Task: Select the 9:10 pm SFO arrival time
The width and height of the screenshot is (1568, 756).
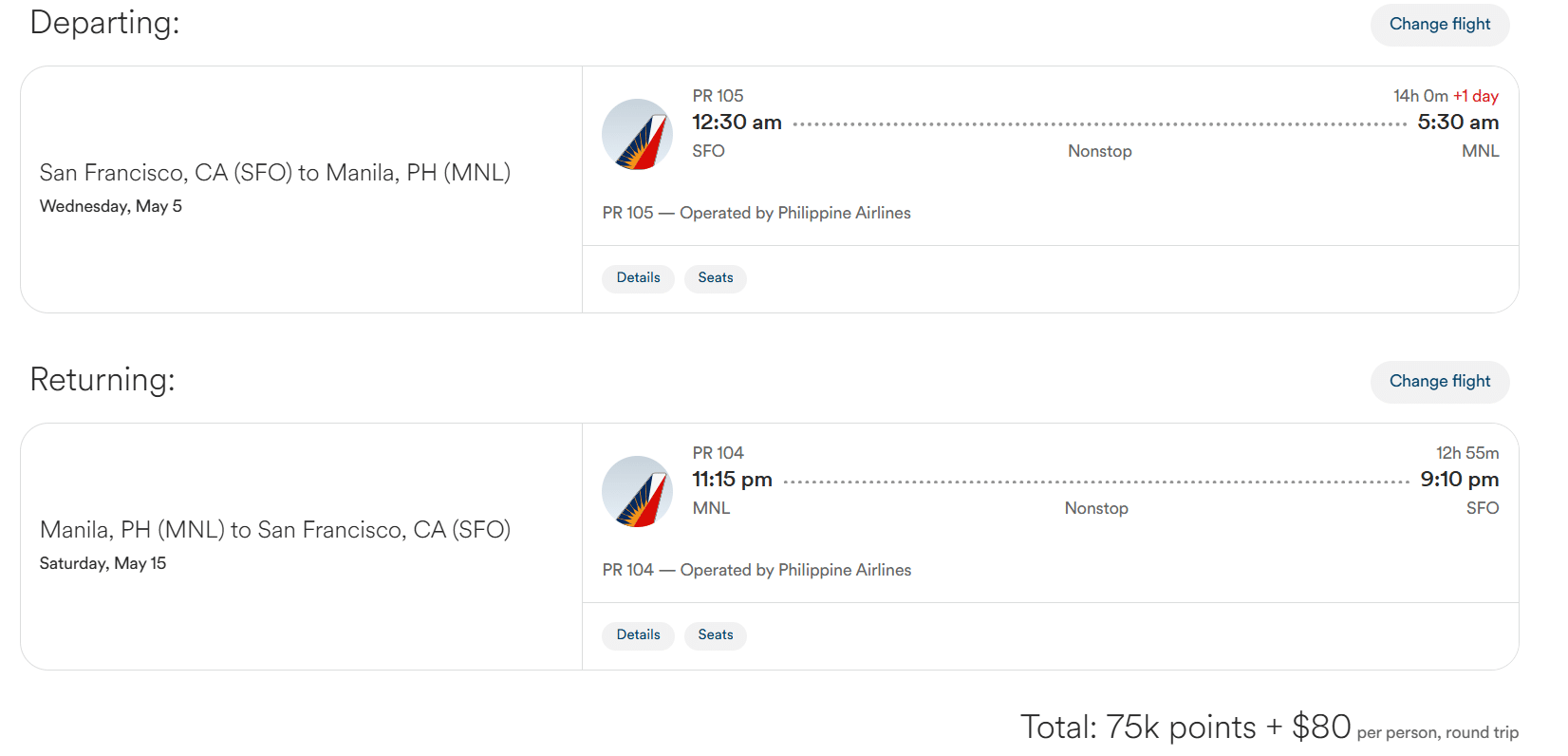Action: (x=1460, y=480)
